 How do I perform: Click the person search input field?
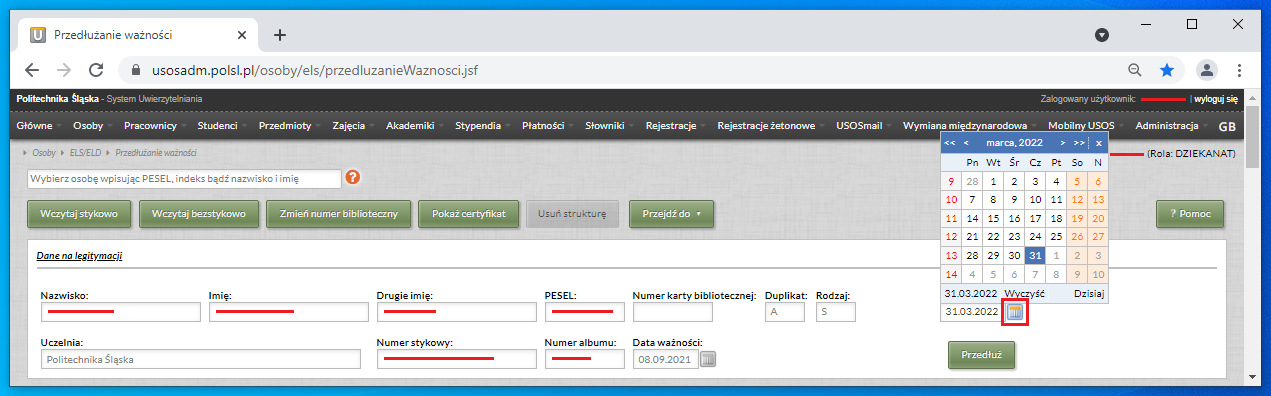click(x=184, y=178)
